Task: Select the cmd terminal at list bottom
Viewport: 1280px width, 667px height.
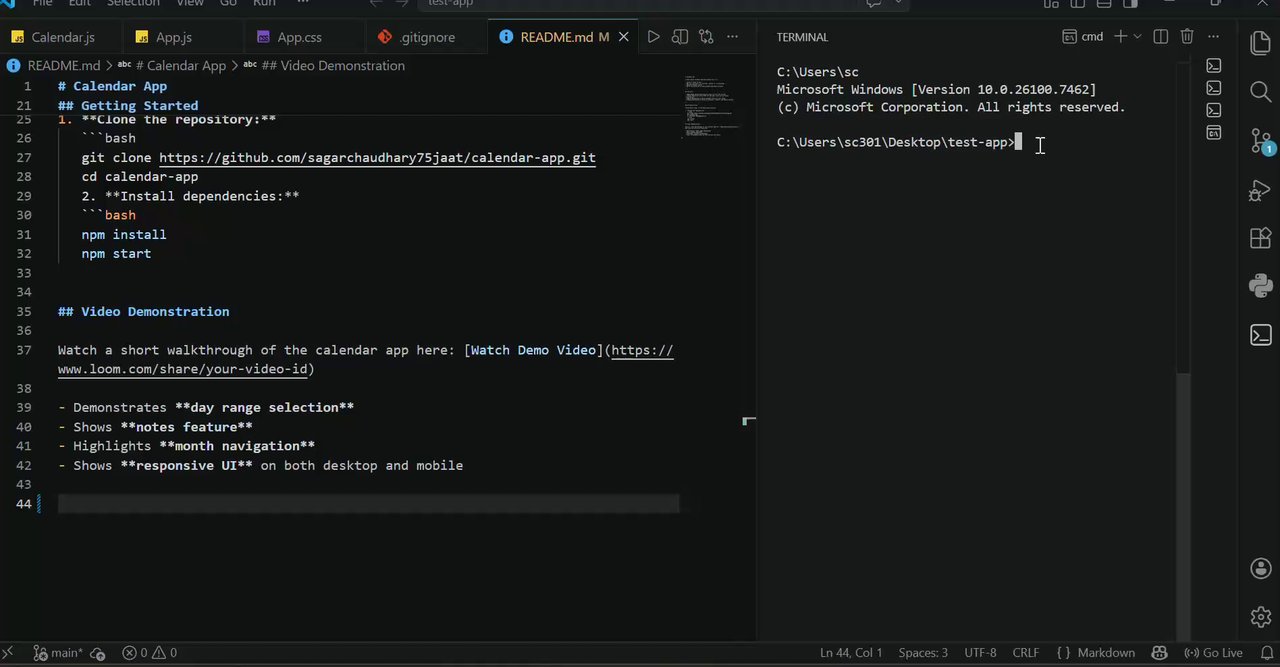Action: pyautogui.click(x=1213, y=132)
